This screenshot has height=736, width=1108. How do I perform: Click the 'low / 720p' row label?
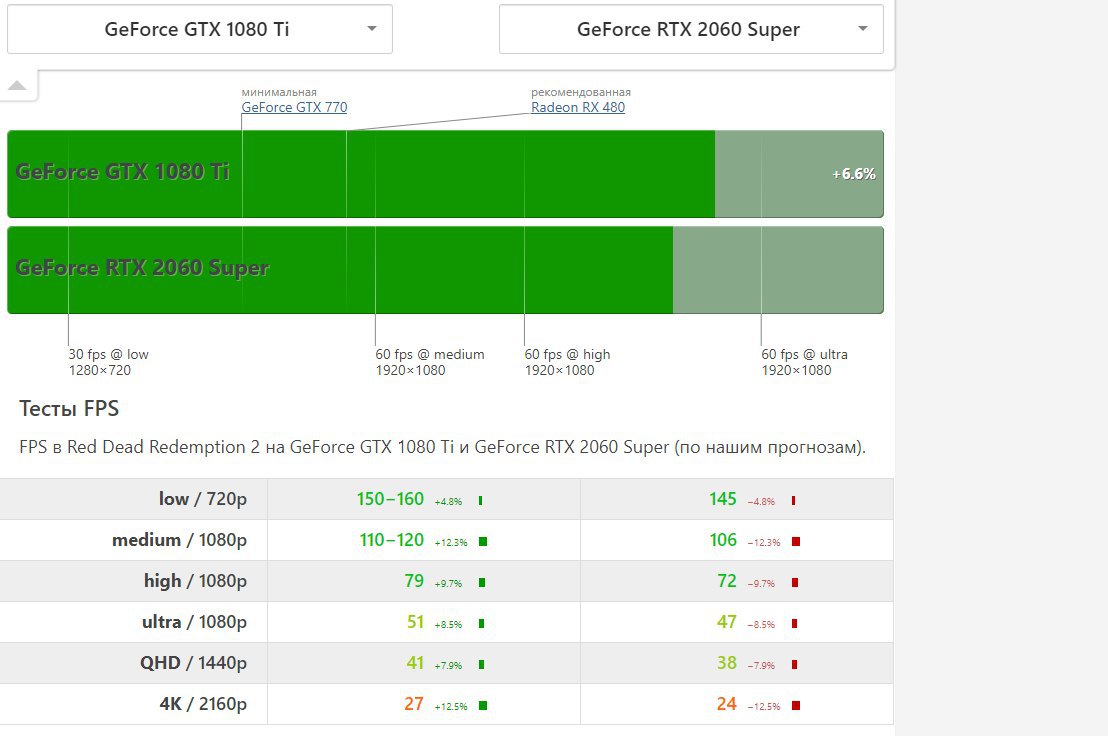coord(203,499)
